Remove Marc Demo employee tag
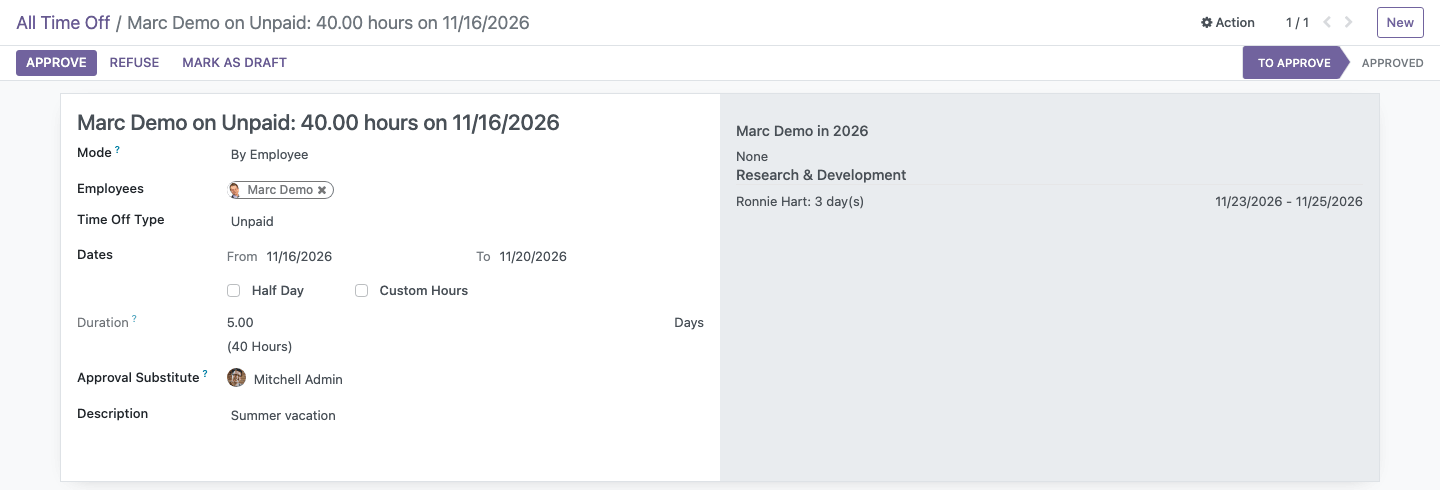This screenshot has width=1440, height=490. pos(322,190)
